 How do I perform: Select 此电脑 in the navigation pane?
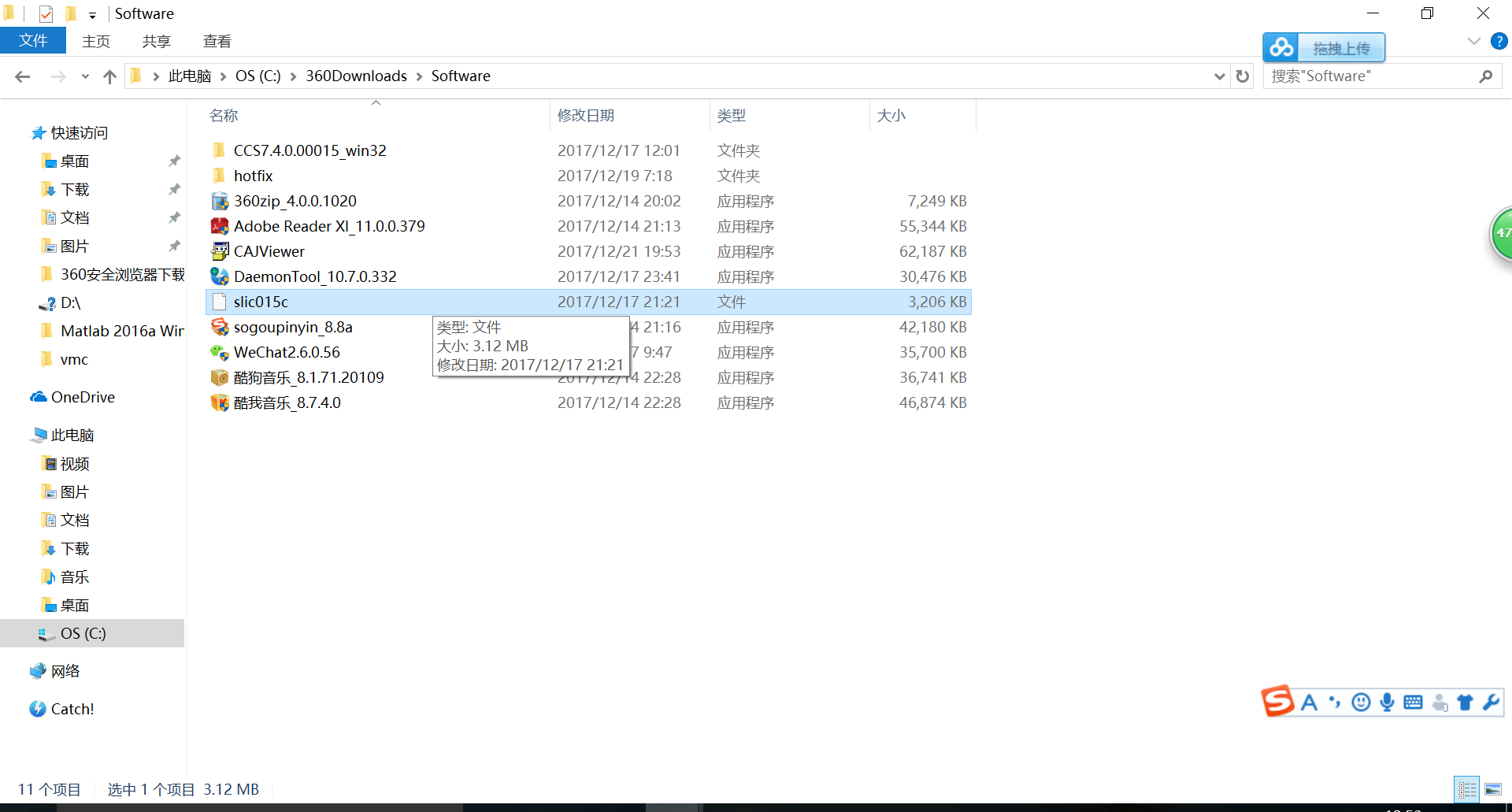pyautogui.click(x=72, y=436)
